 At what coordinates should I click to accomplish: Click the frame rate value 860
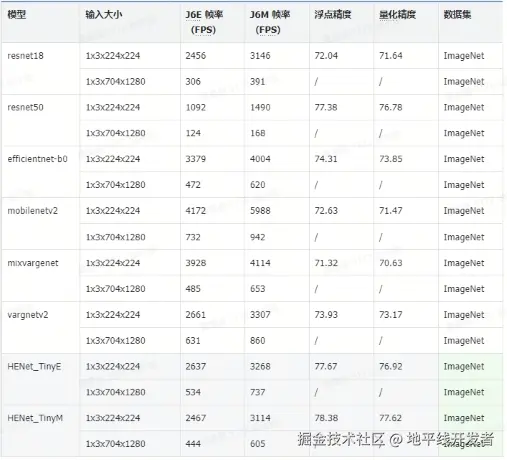tap(258, 341)
